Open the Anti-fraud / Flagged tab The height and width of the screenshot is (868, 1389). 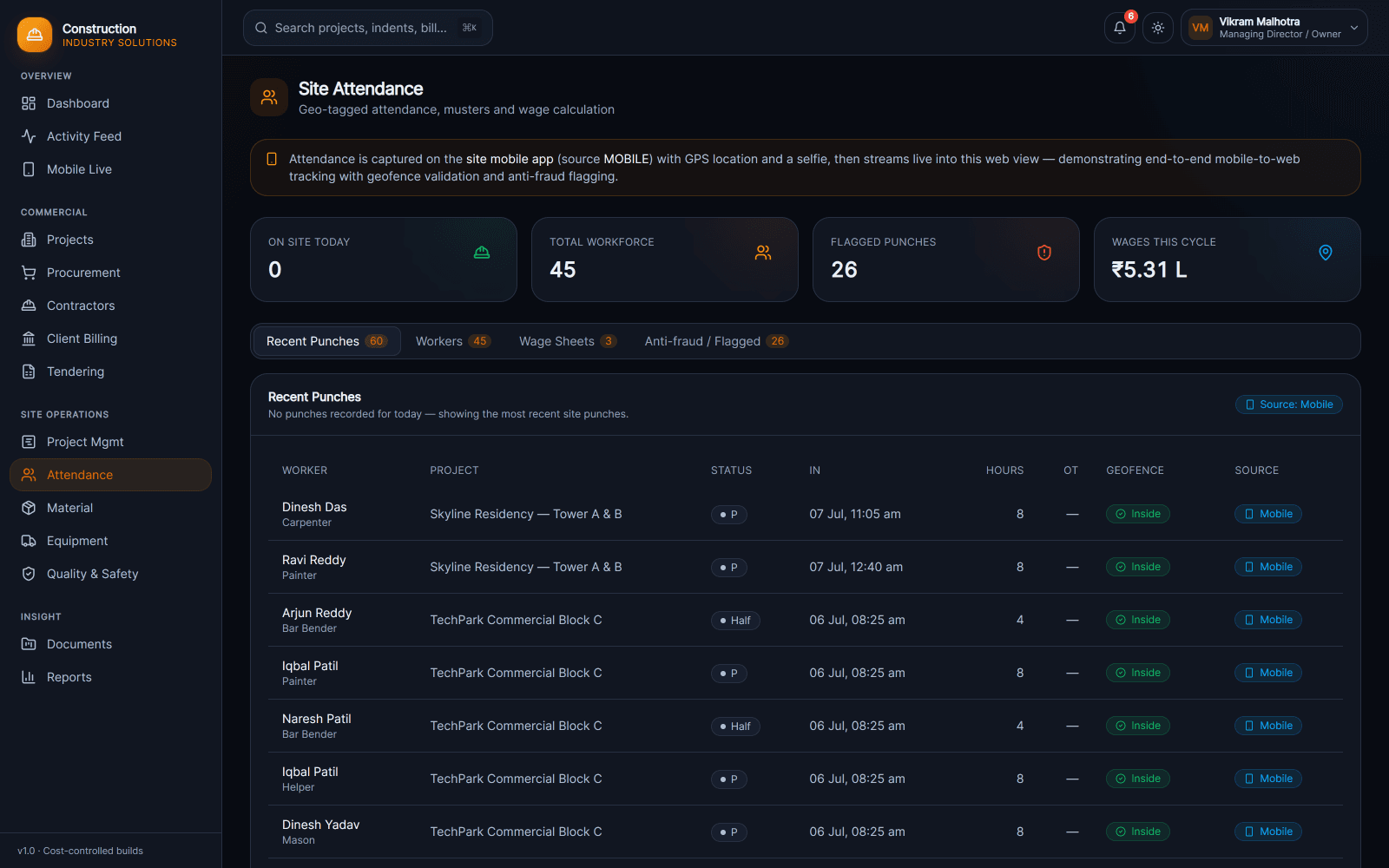coord(716,341)
